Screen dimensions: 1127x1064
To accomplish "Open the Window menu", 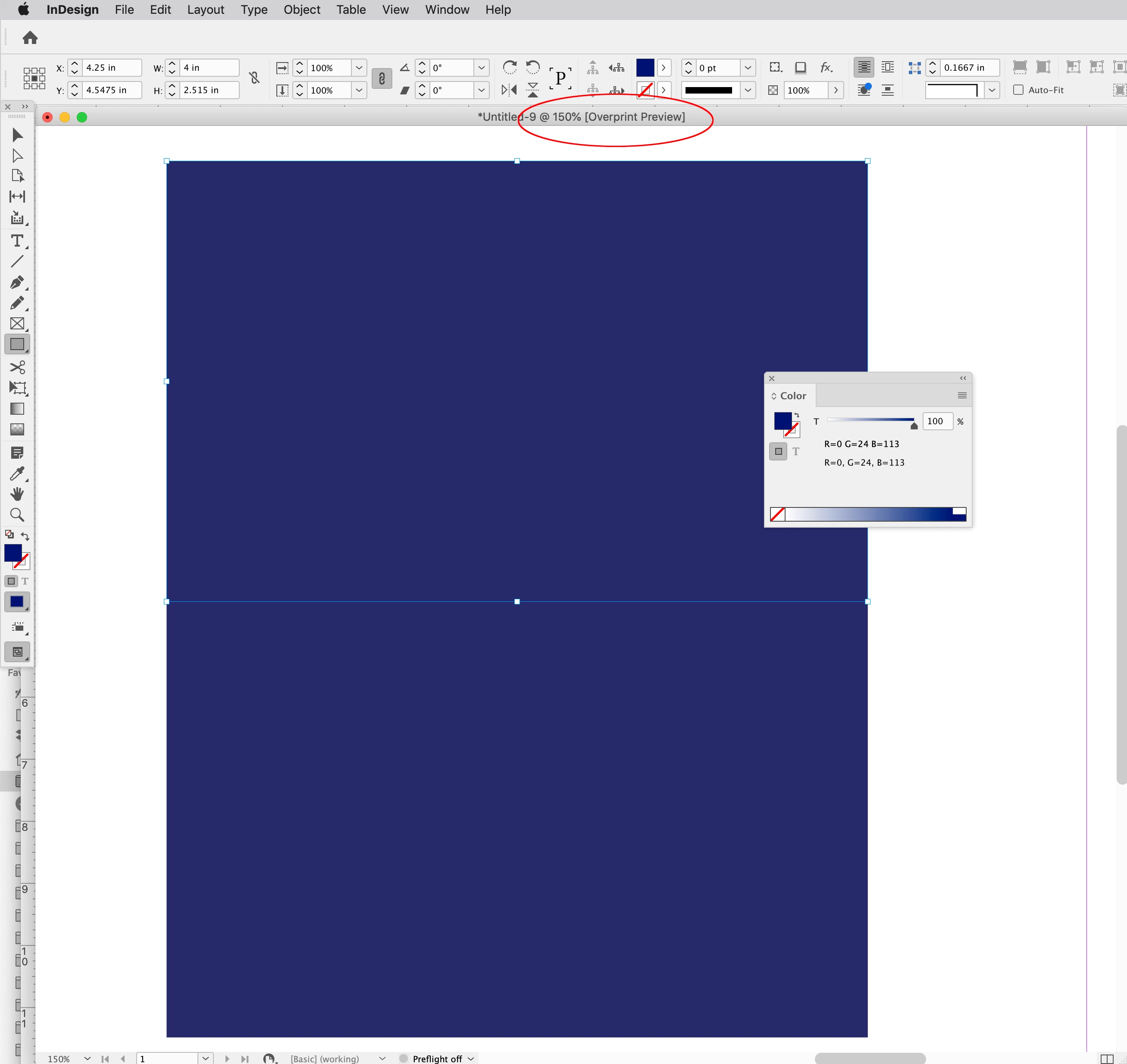I will [447, 9].
